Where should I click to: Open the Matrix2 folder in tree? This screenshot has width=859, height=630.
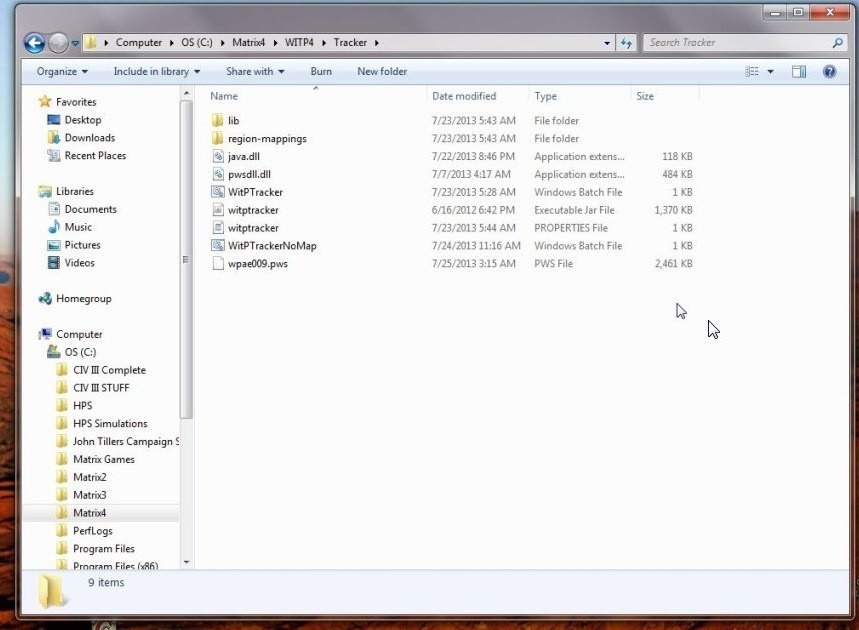90,477
